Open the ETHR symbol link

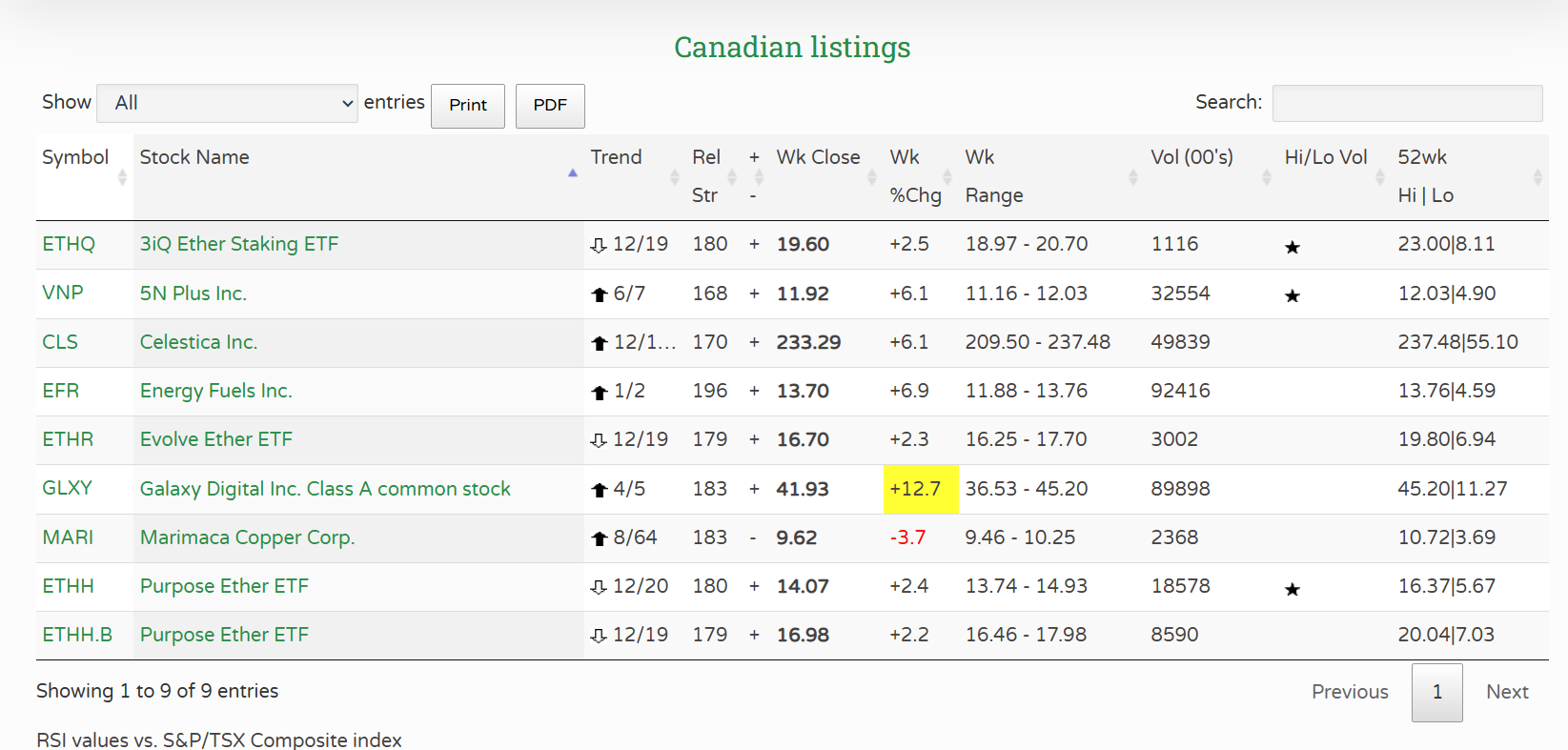tap(68, 439)
